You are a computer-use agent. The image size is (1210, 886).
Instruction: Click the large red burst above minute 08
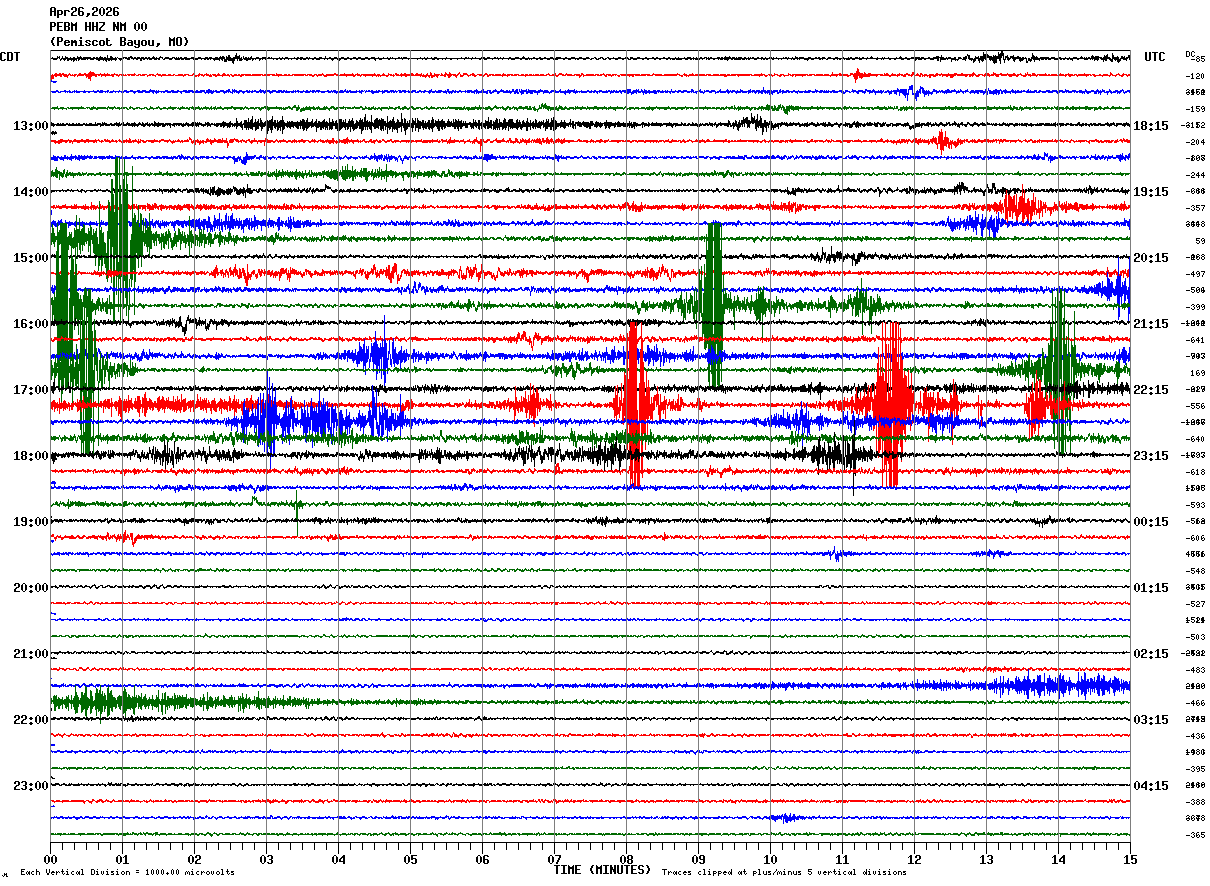[634, 404]
